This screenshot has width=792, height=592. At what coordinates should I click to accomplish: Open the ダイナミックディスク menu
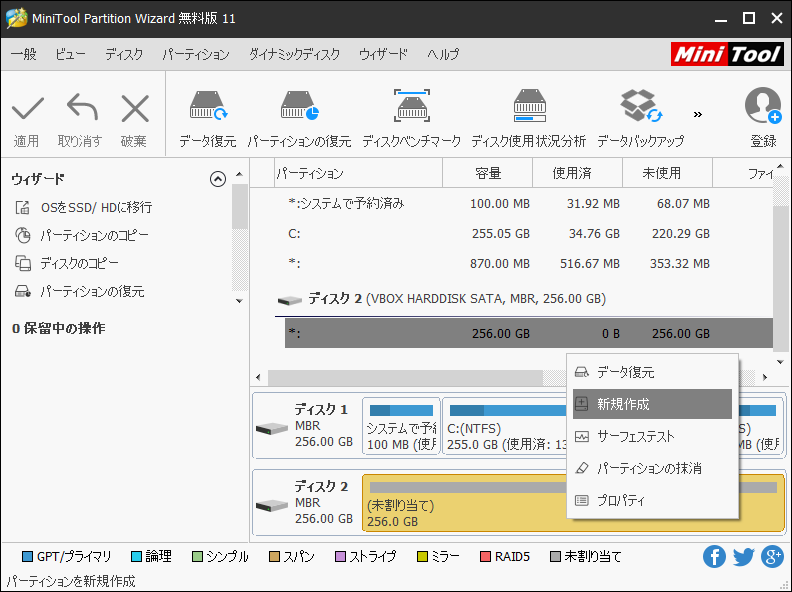coord(294,54)
